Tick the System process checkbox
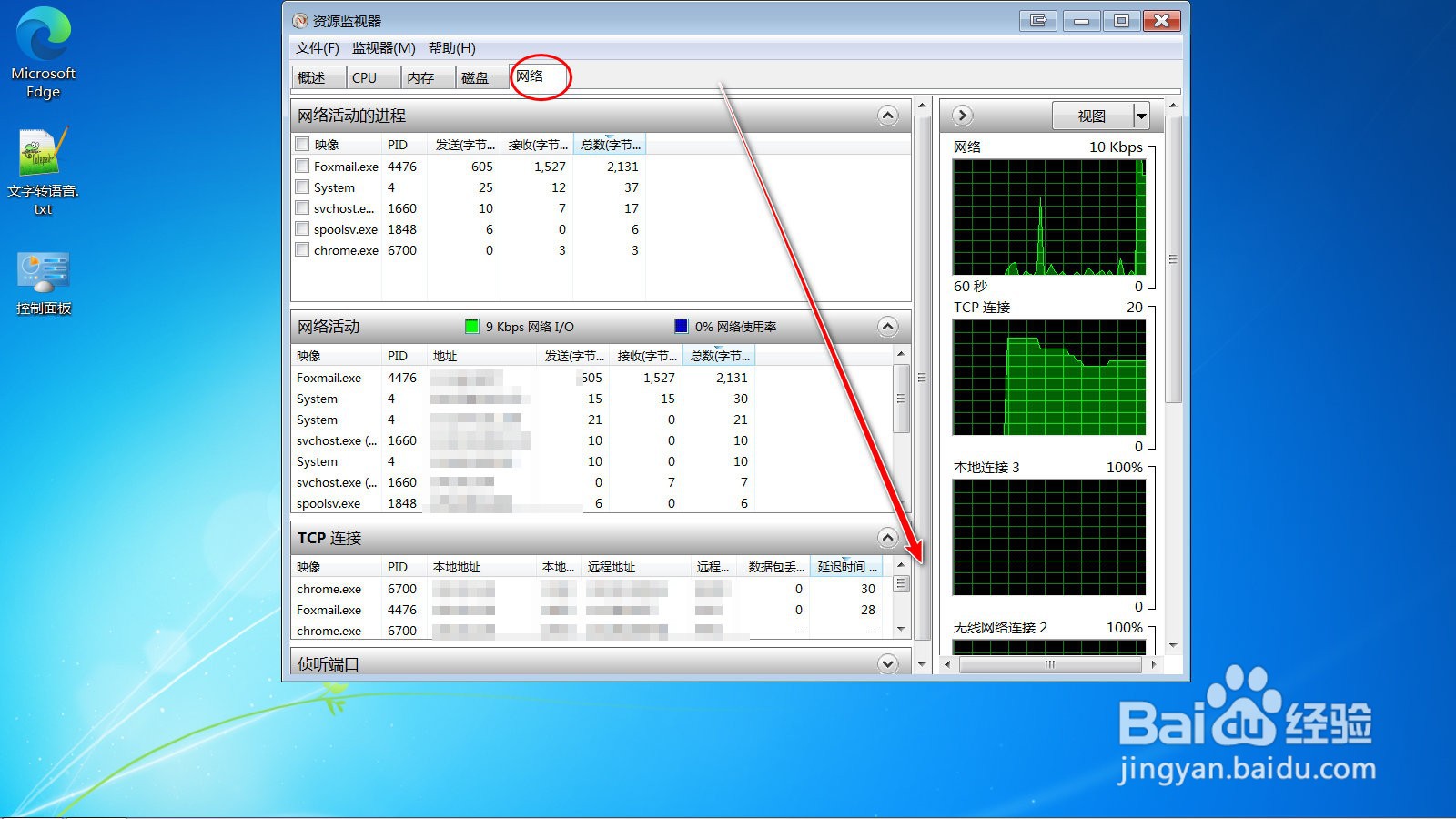Image resolution: width=1456 pixels, height=819 pixels. tap(302, 187)
